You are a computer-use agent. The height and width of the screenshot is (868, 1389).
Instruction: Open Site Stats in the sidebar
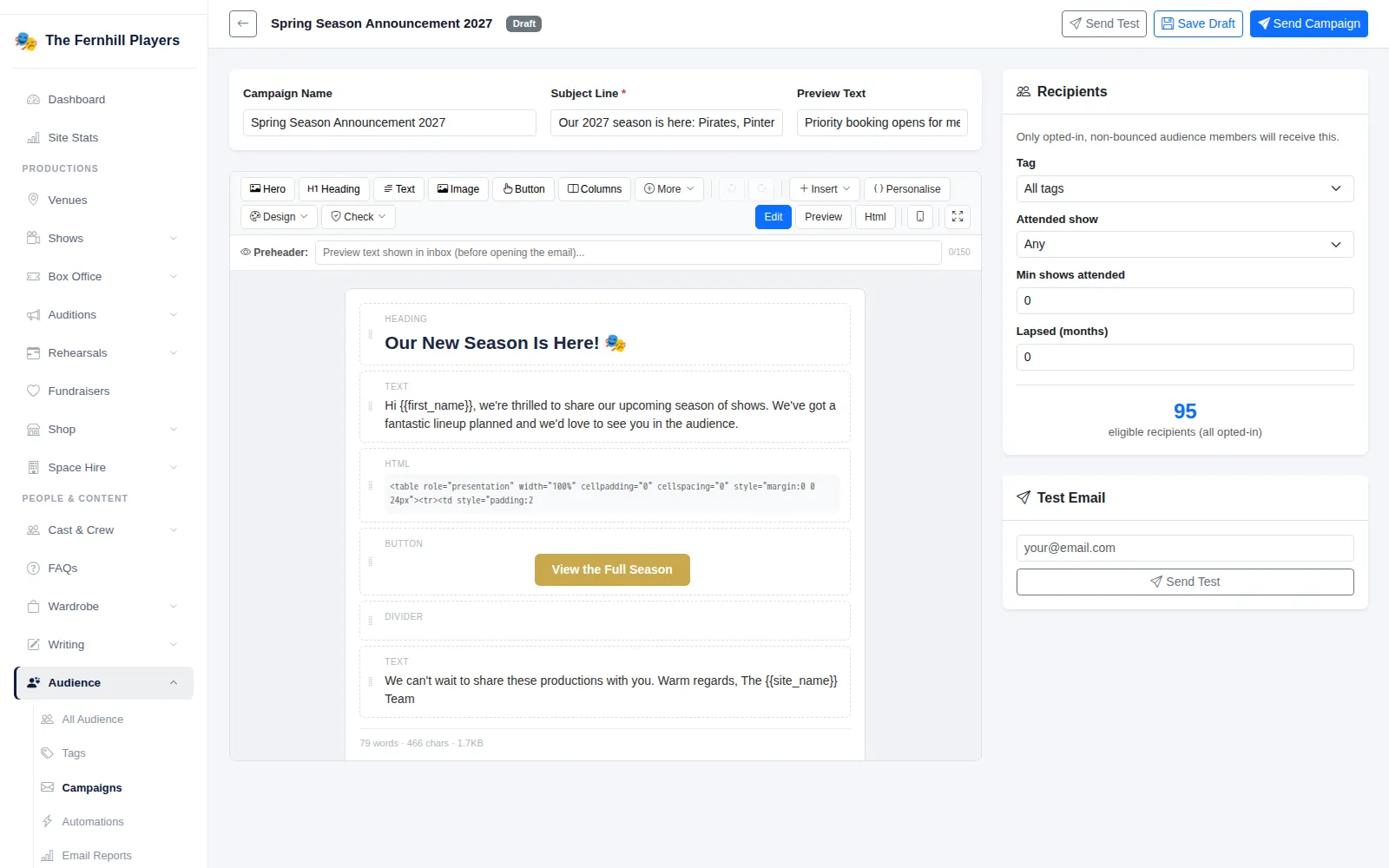[104, 138]
